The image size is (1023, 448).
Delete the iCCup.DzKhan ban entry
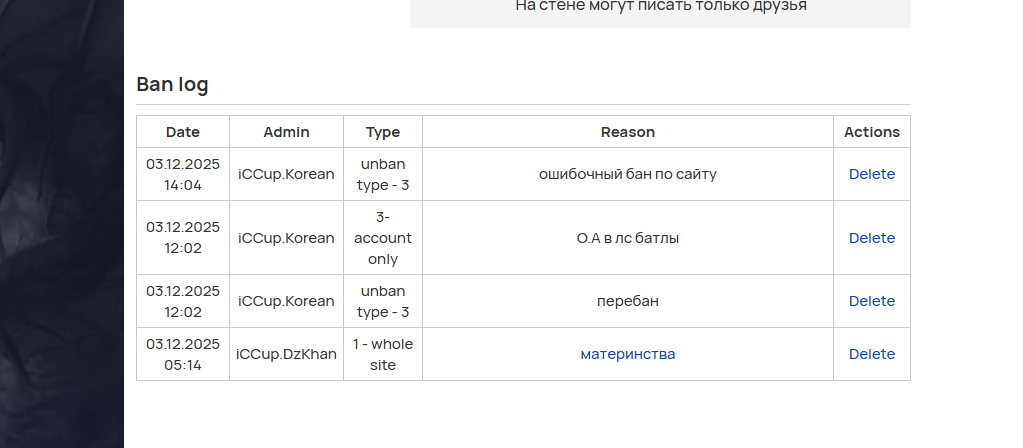(871, 354)
